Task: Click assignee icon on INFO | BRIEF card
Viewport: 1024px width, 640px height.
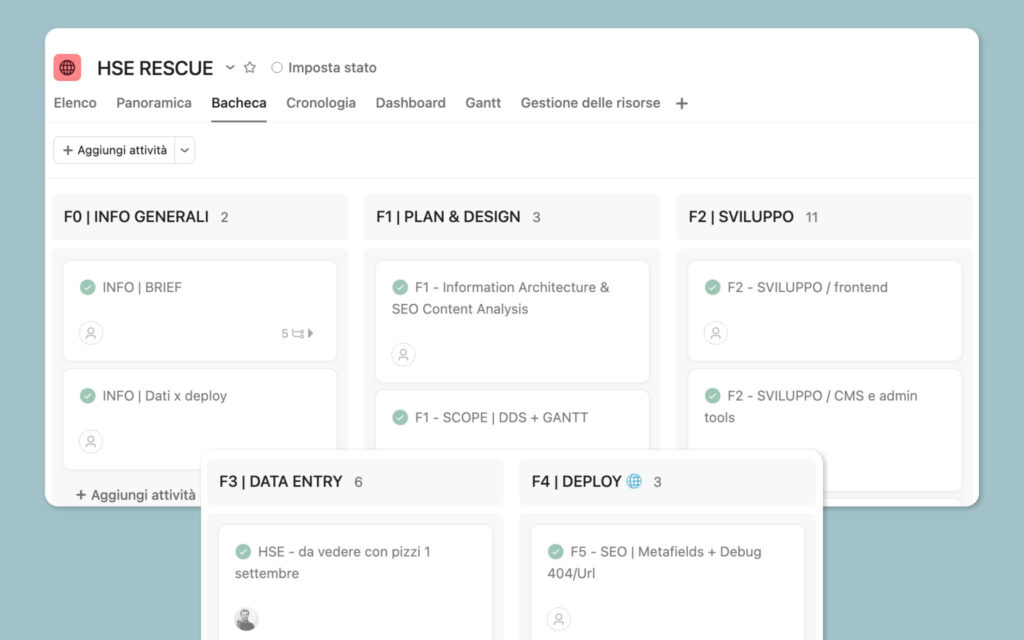Action: [x=91, y=333]
